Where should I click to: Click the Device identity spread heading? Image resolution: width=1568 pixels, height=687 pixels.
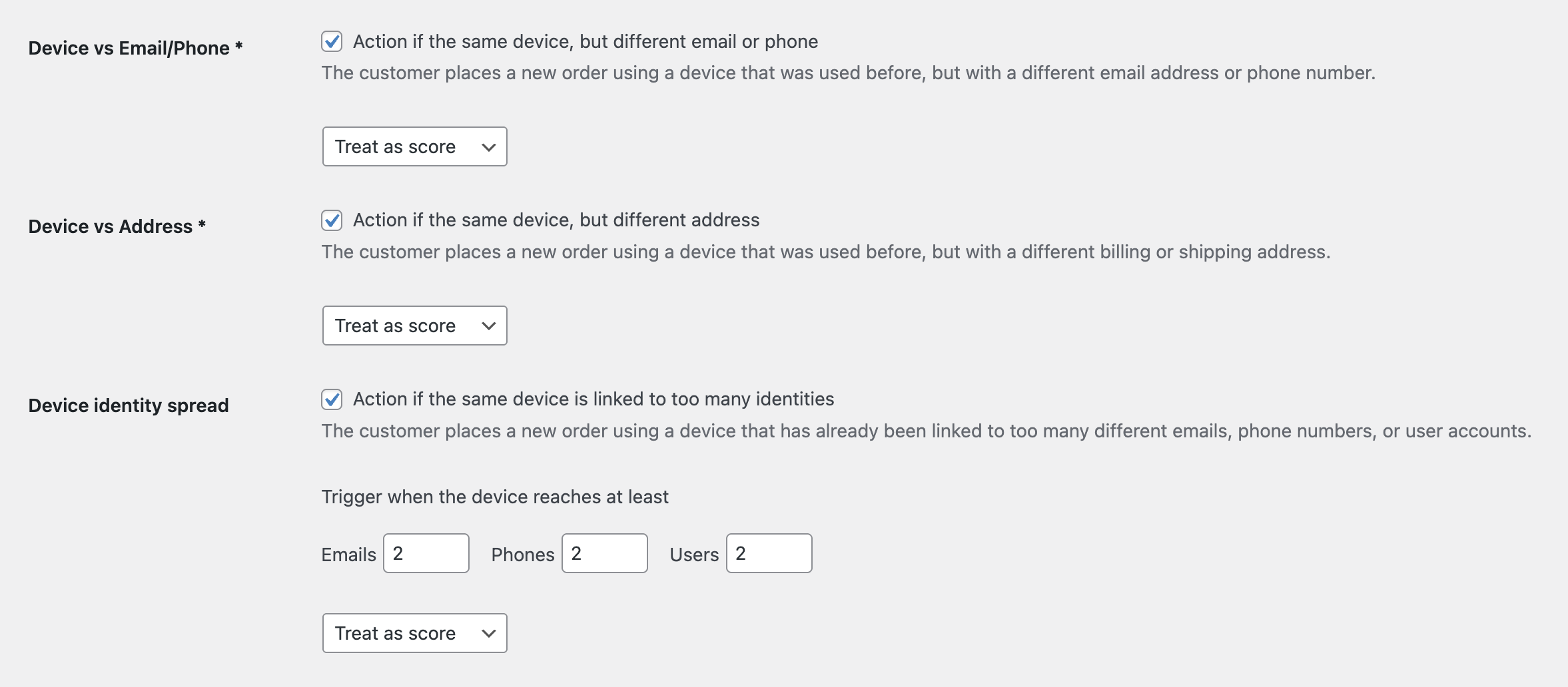click(x=129, y=405)
